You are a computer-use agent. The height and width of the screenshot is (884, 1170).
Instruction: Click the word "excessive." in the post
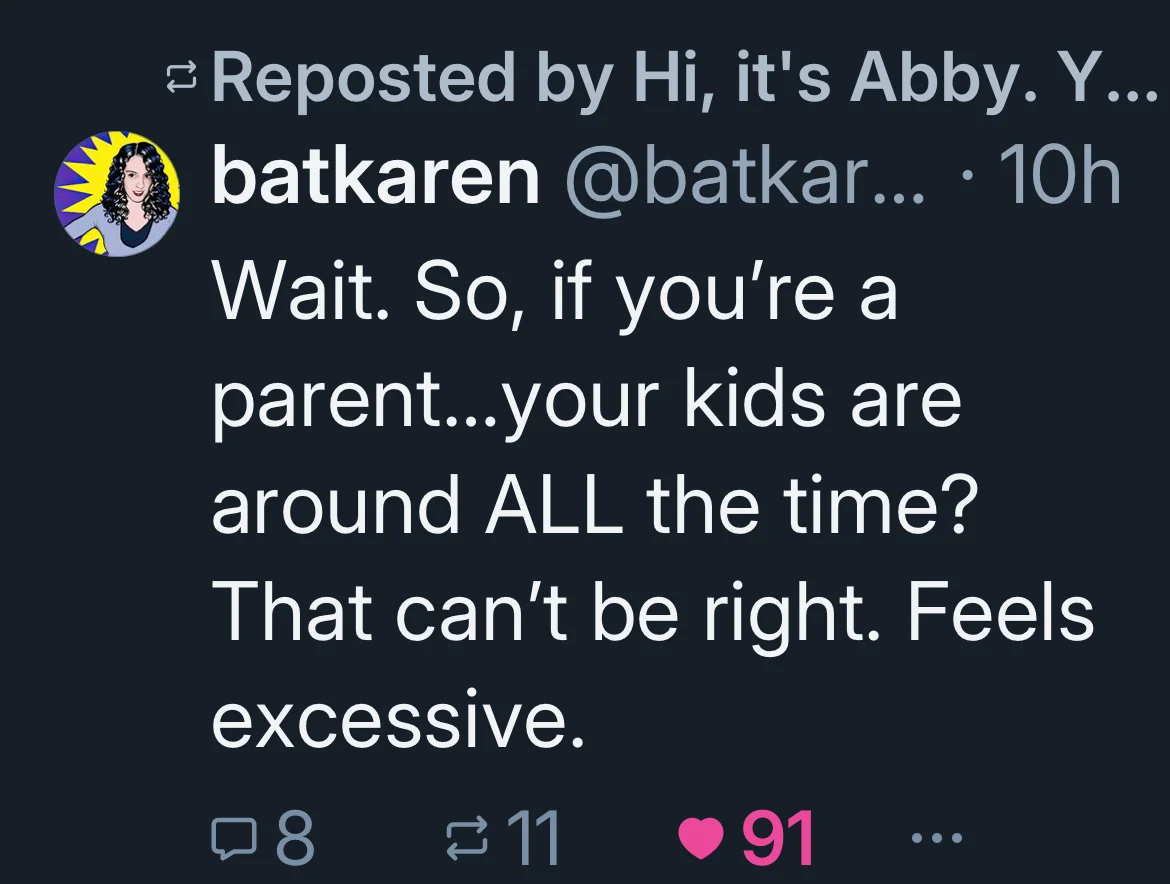(398, 721)
